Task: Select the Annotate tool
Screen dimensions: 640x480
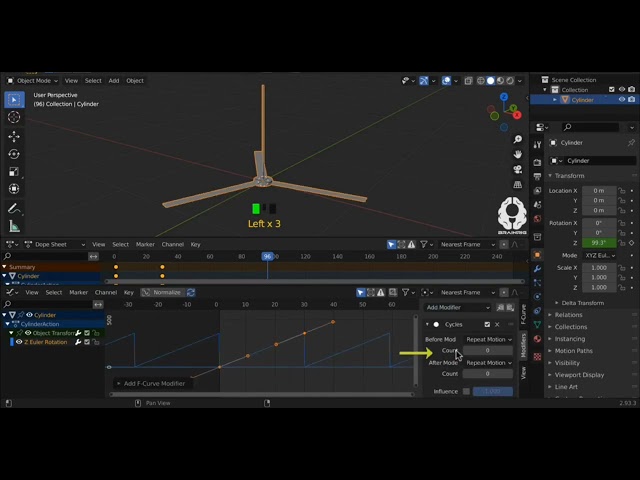Action: (14, 209)
